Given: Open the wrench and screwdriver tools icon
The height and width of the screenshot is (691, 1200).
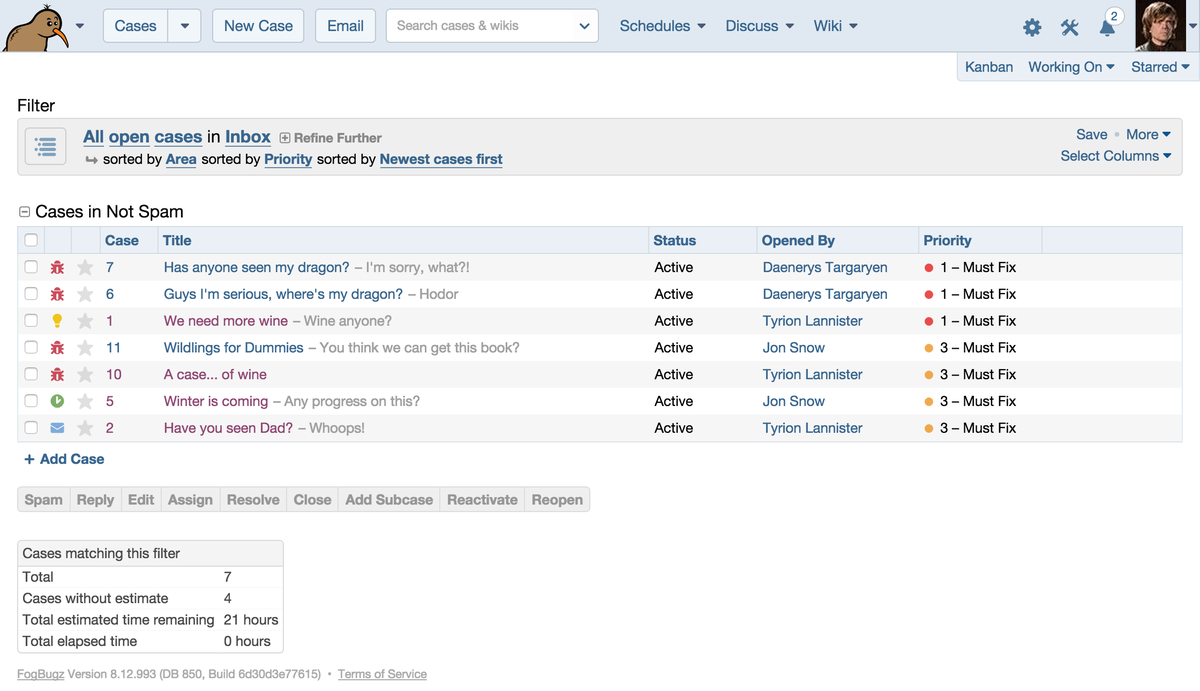Looking at the screenshot, I should (1070, 27).
